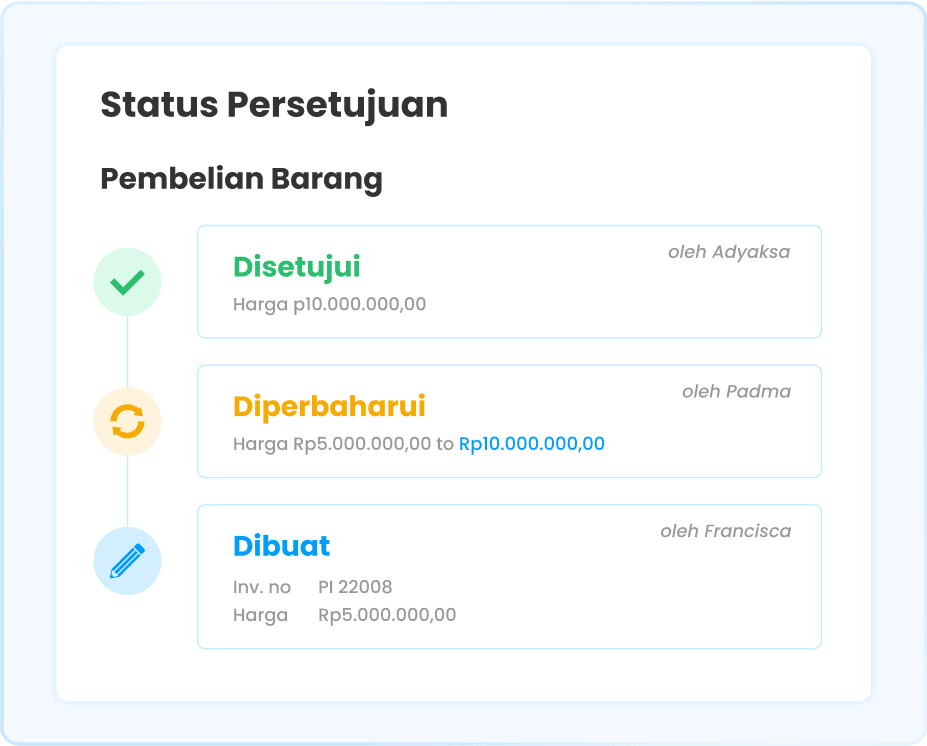Open the Status Persetujuan section
The width and height of the screenshot is (927, 746).
[x=274, y=103]
